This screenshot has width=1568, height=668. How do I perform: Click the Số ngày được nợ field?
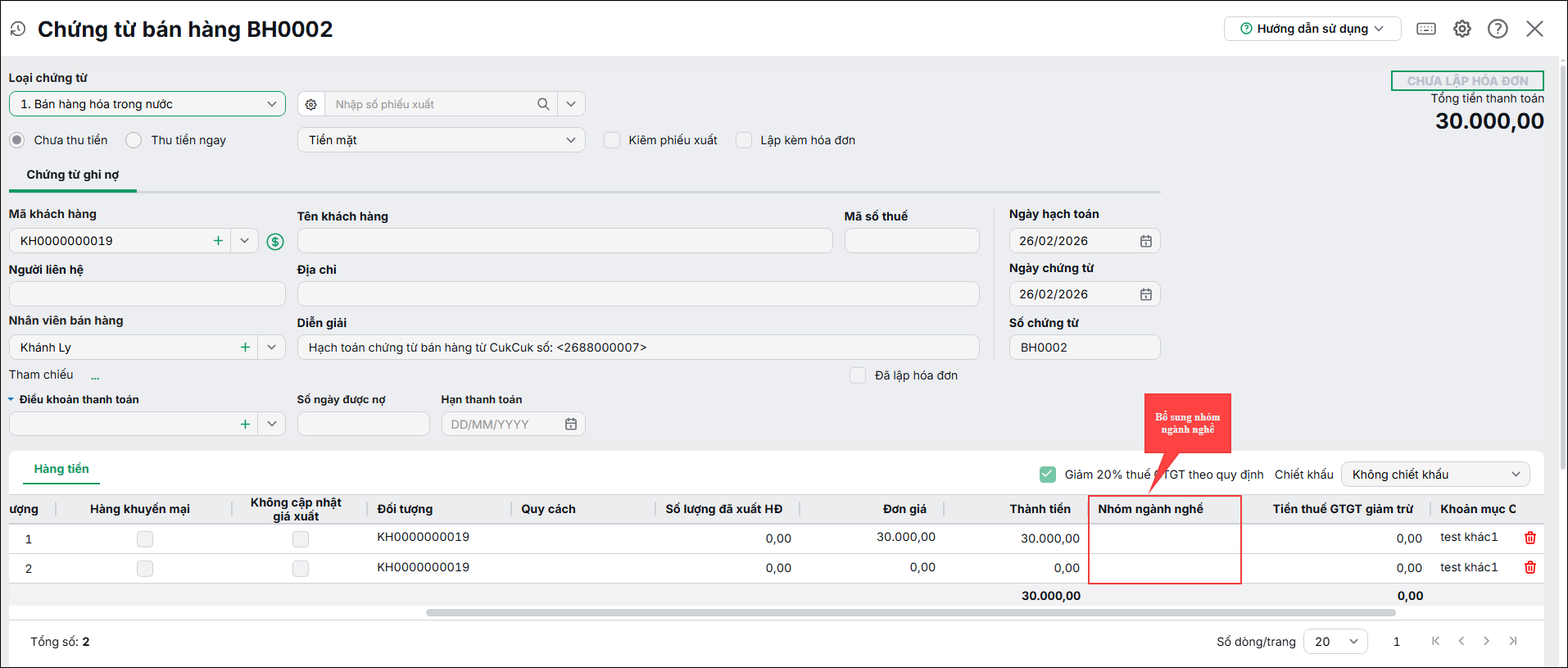click(364, 424)
